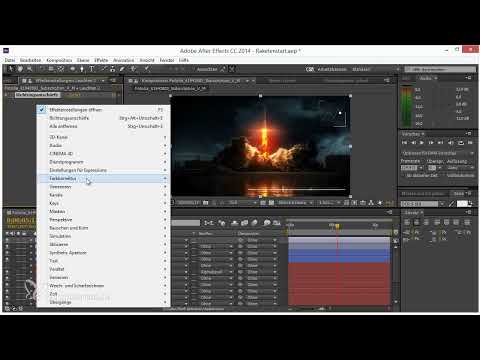Open the Graph Editor in timeline
Viewport: 480px width, 360px height.
[276, 223]
